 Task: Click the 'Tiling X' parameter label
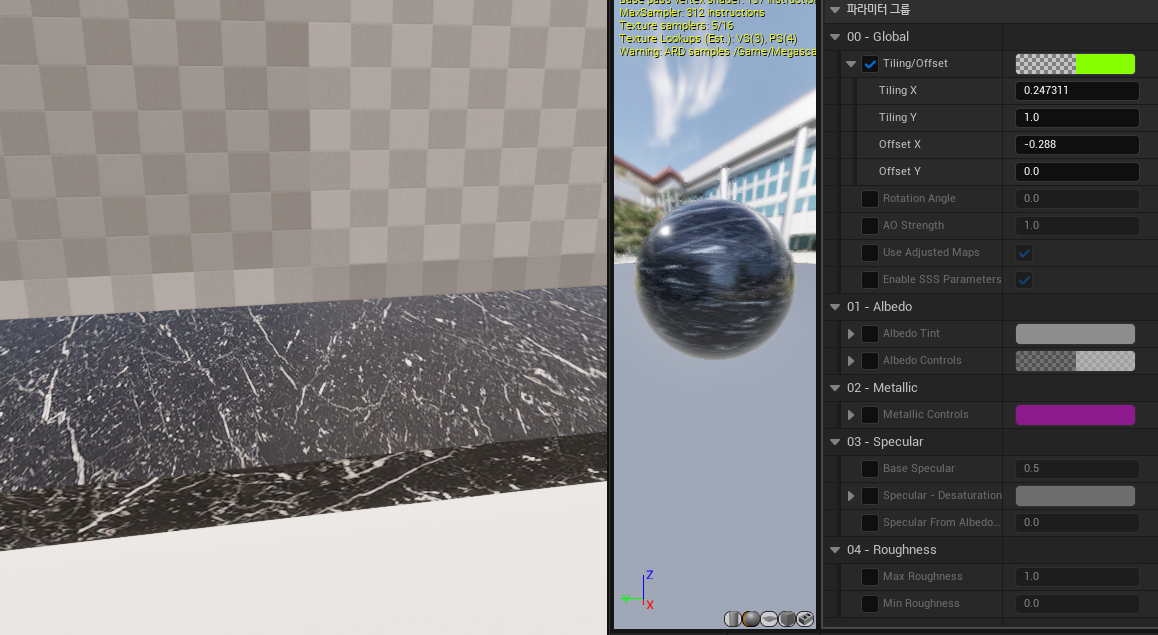(x=897, y=90)
